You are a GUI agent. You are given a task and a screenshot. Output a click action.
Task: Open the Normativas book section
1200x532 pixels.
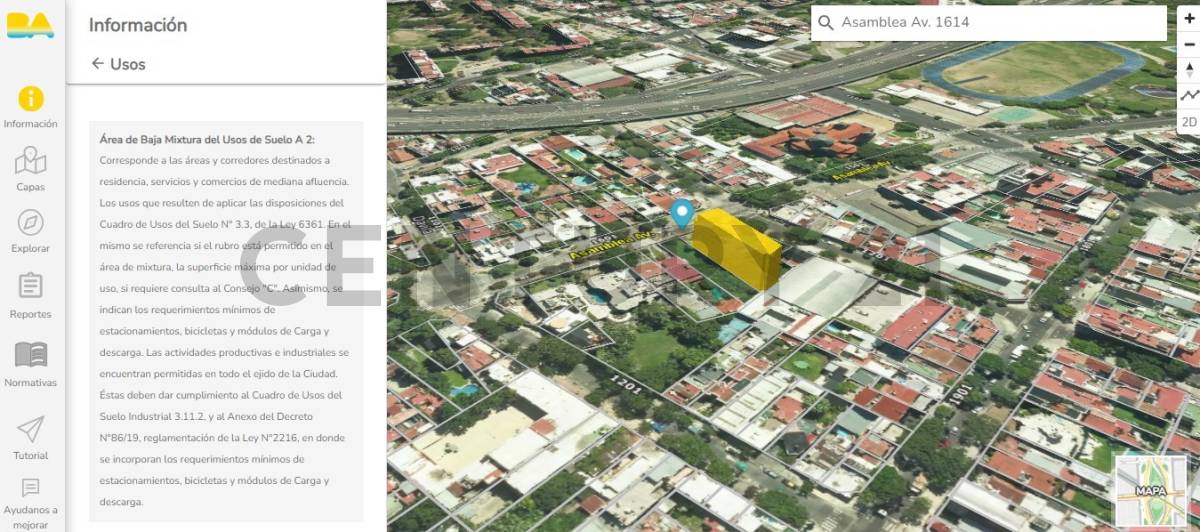coord(31,363)
